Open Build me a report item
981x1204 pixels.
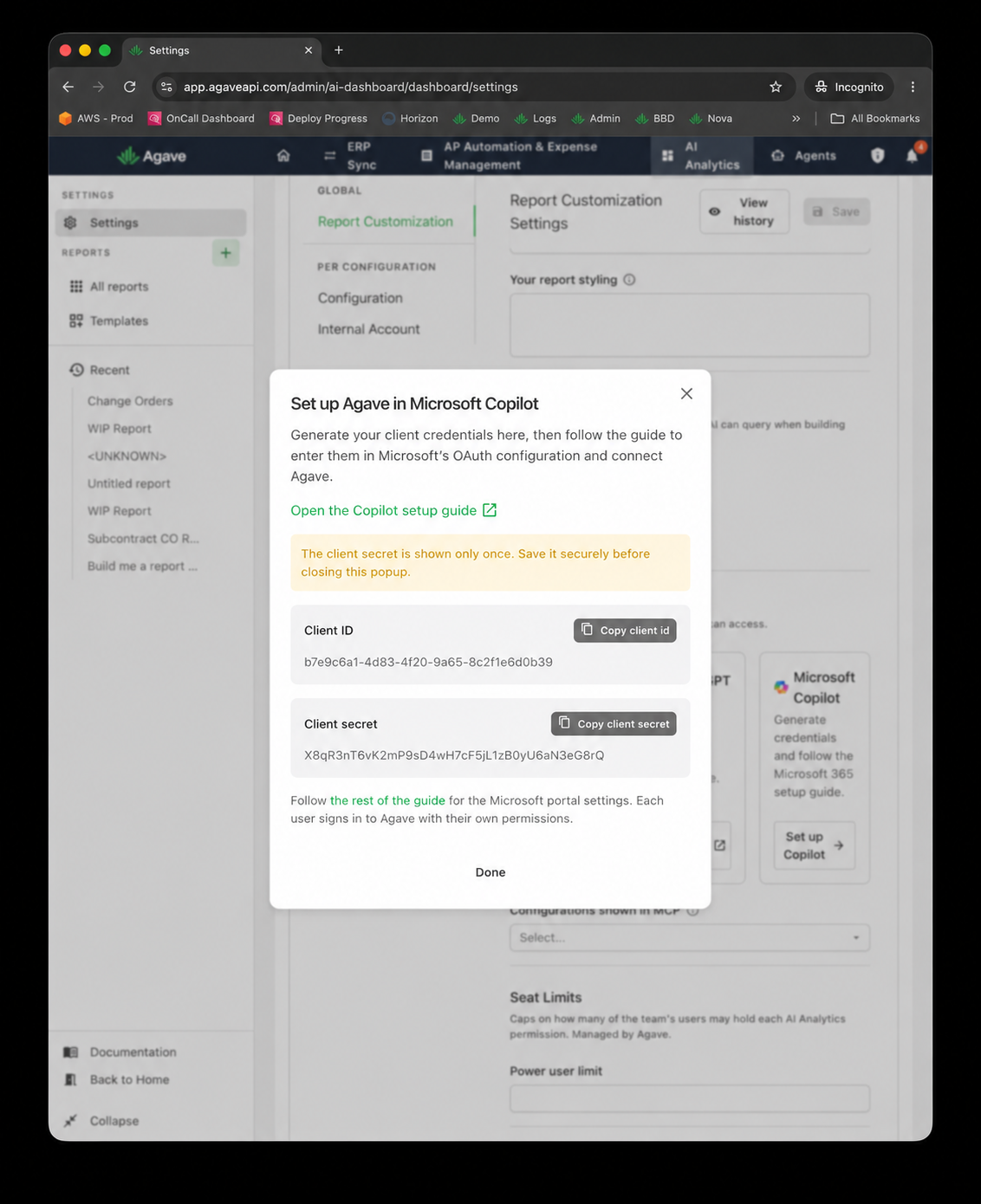(142, 566)
